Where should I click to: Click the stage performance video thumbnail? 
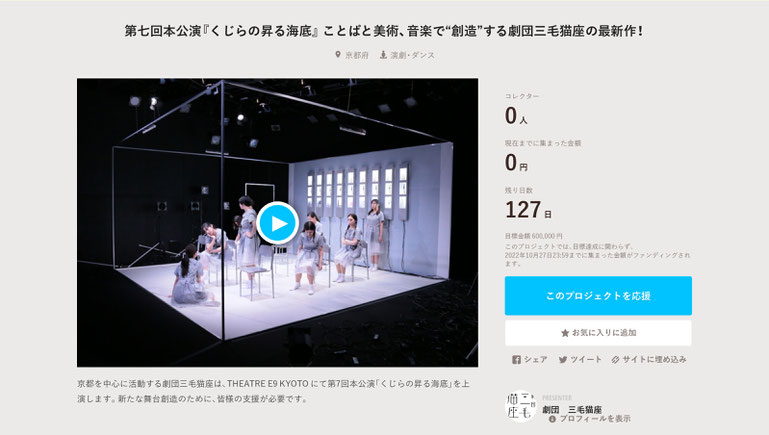point(278,223)
